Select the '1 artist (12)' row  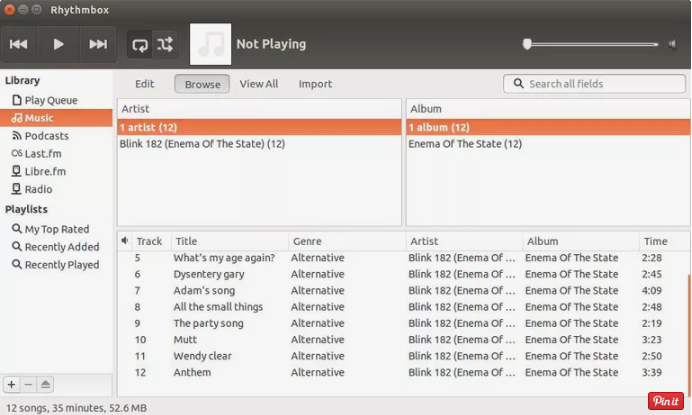[259, 128]
